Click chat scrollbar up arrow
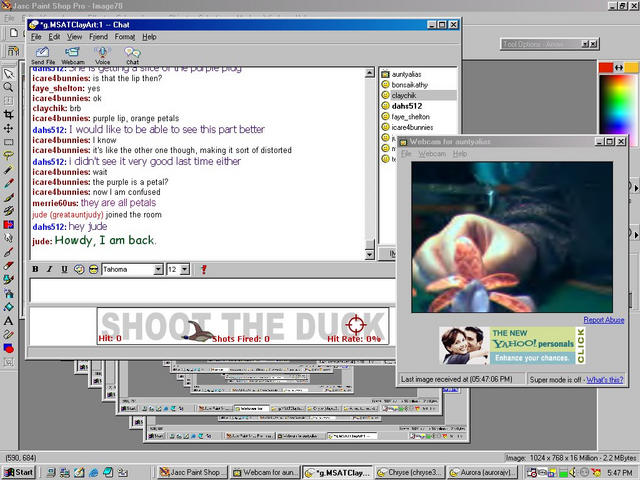 coord(369,73)
